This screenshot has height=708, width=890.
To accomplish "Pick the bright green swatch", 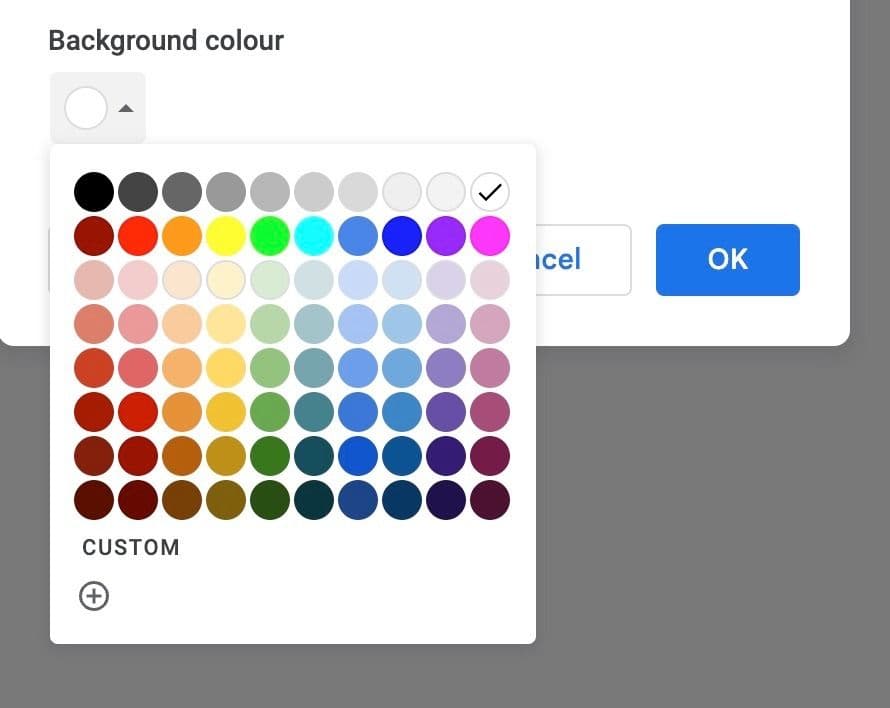I will click(270, 236).
